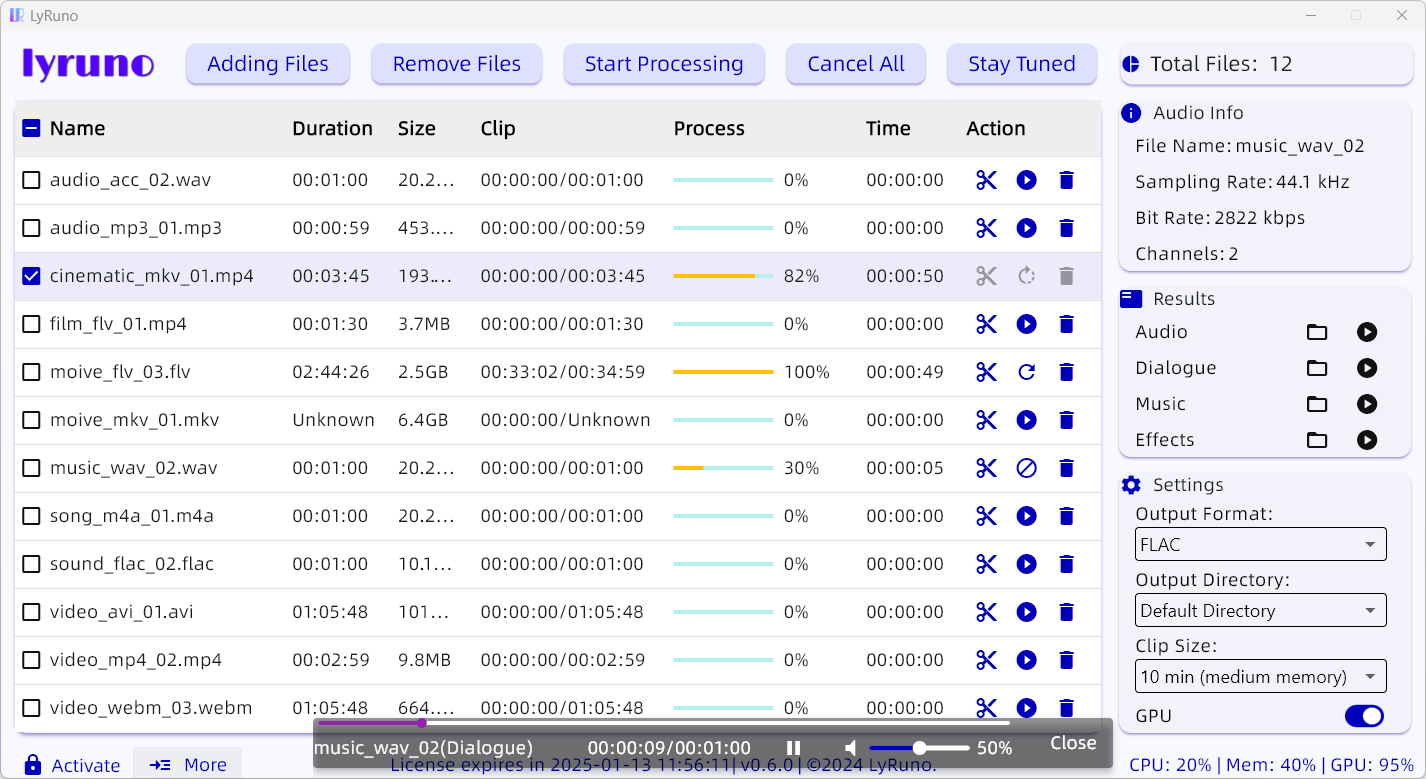This screenshot has width=1426, height=779.
Task: Expand the Output Directory dropdown
Action: 1261,610
